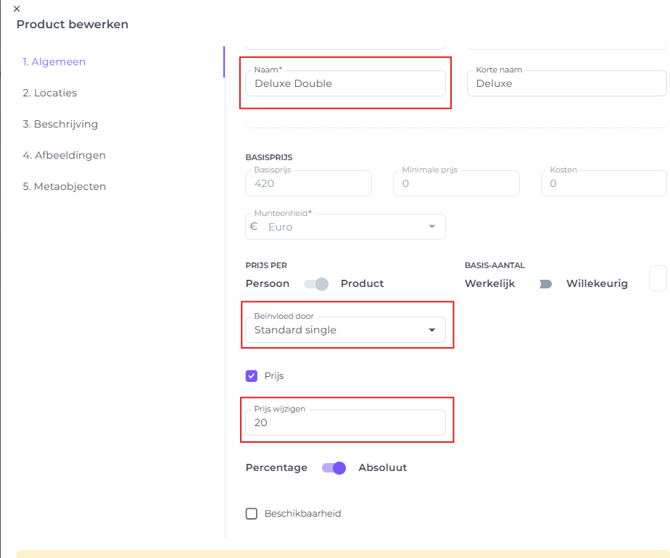Open the Munteenheid Euro dropdown
This screenshot has width=670, height=558.
[345, 227]
